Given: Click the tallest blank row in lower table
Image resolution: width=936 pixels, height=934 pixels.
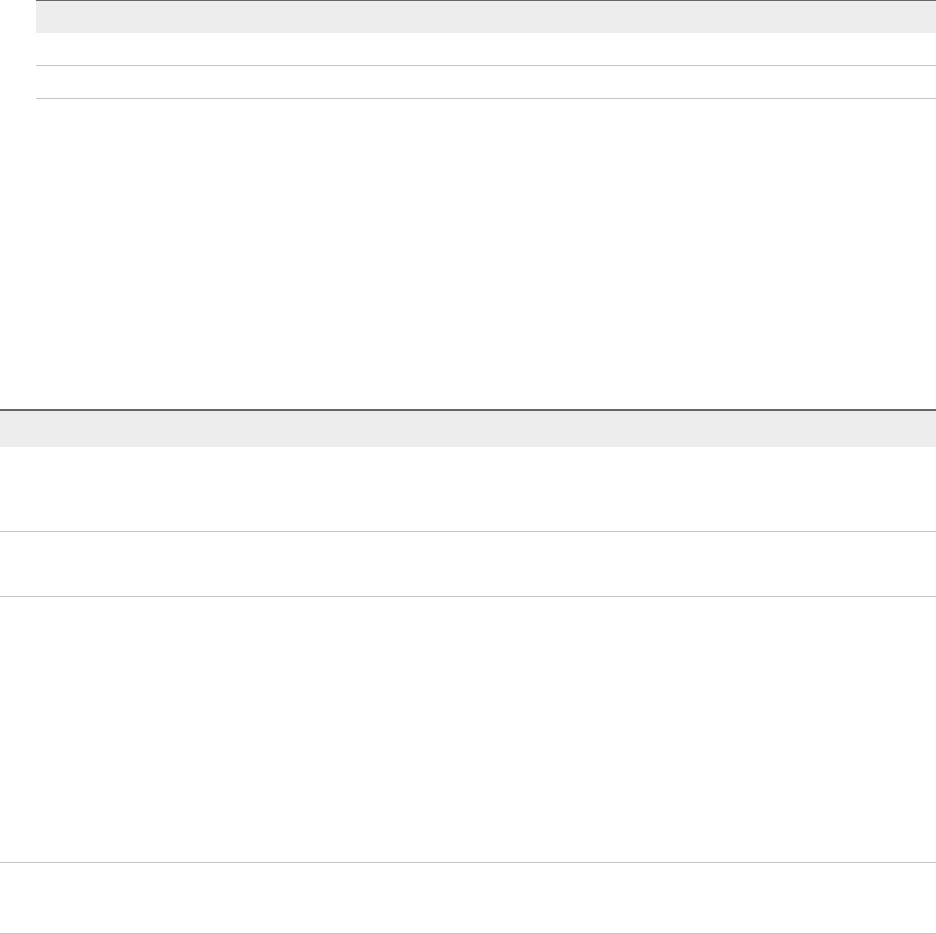Looking at the screenshot, I should pos(468,730).
